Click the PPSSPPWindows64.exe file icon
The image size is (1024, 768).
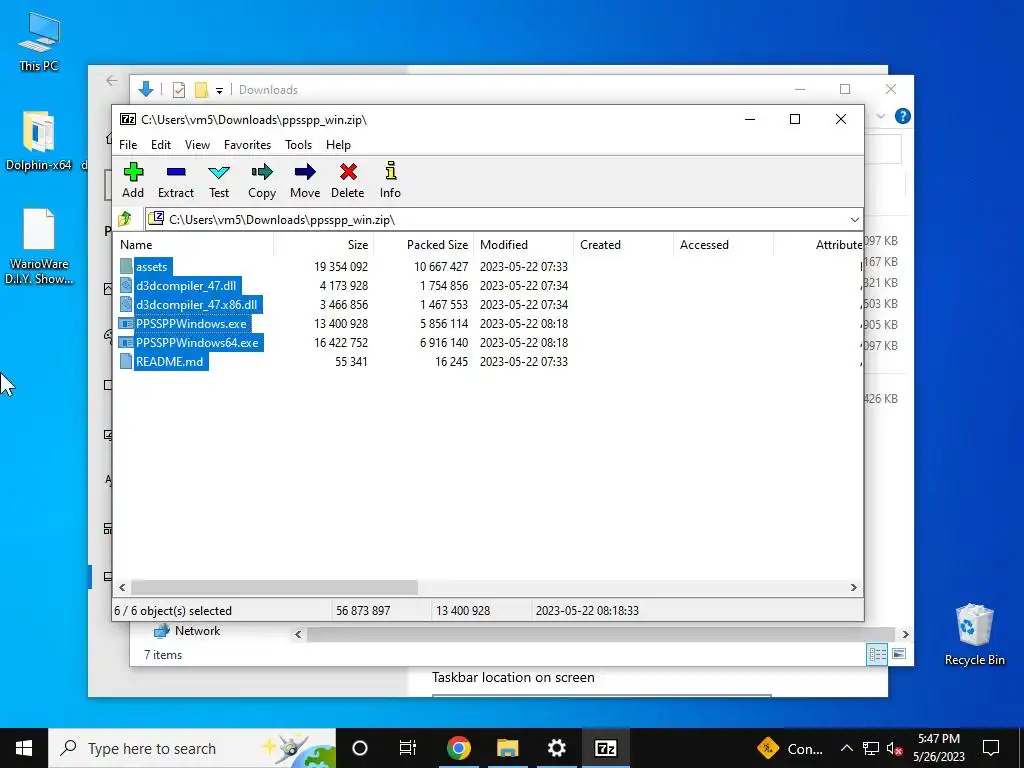126,342
